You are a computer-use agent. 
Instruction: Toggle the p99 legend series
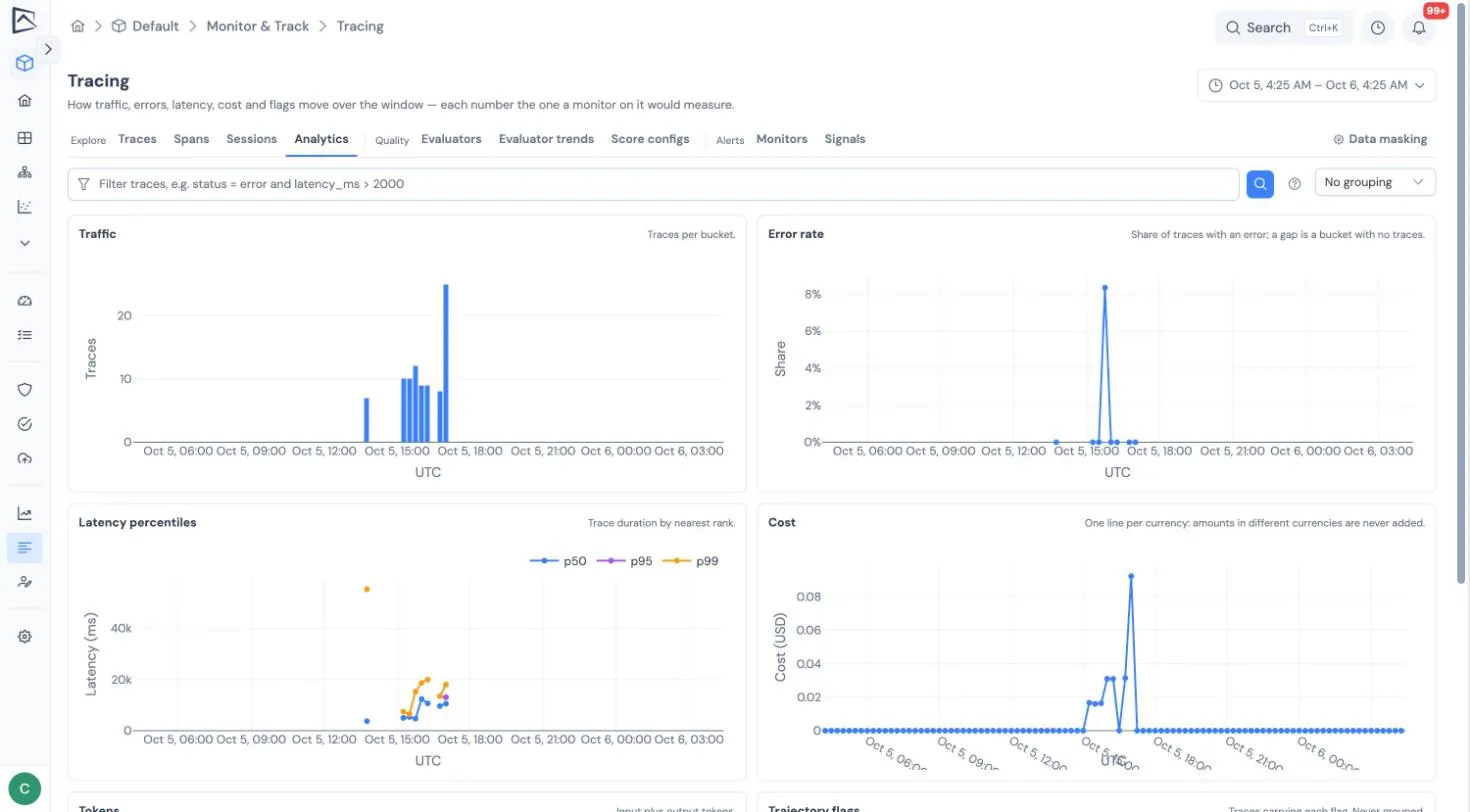point(690,561)
